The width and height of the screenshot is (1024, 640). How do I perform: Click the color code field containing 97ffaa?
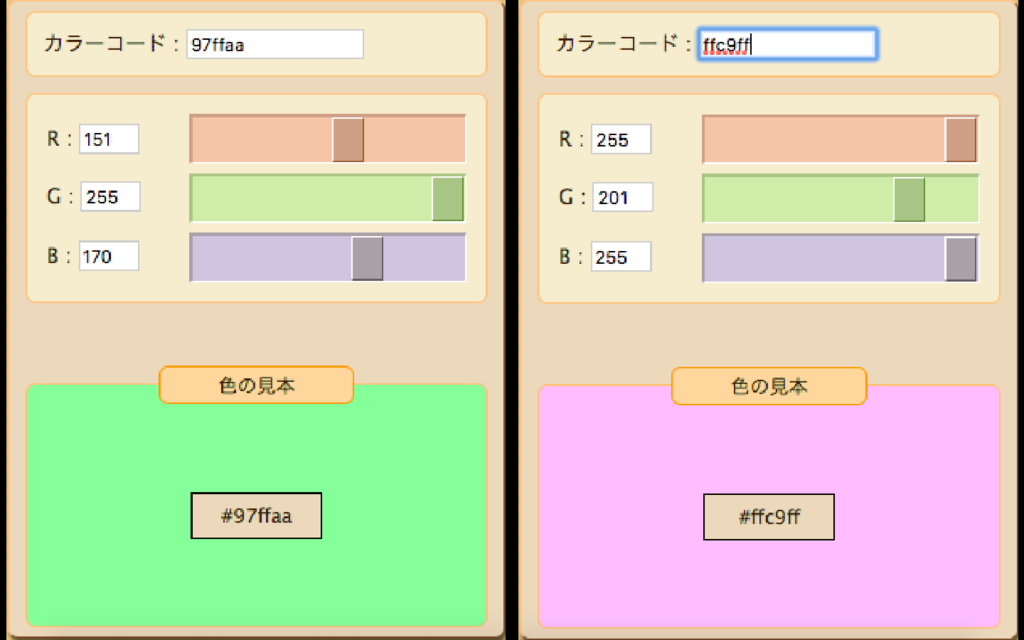275,44
